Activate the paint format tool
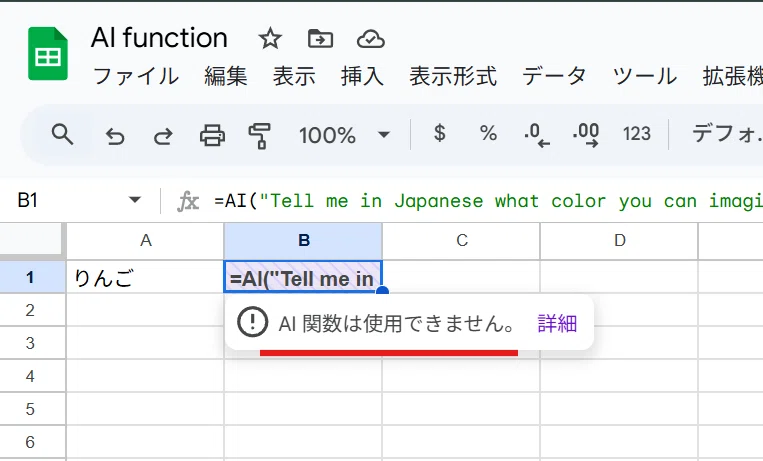The image size is (763, 461). click(259, 135)
